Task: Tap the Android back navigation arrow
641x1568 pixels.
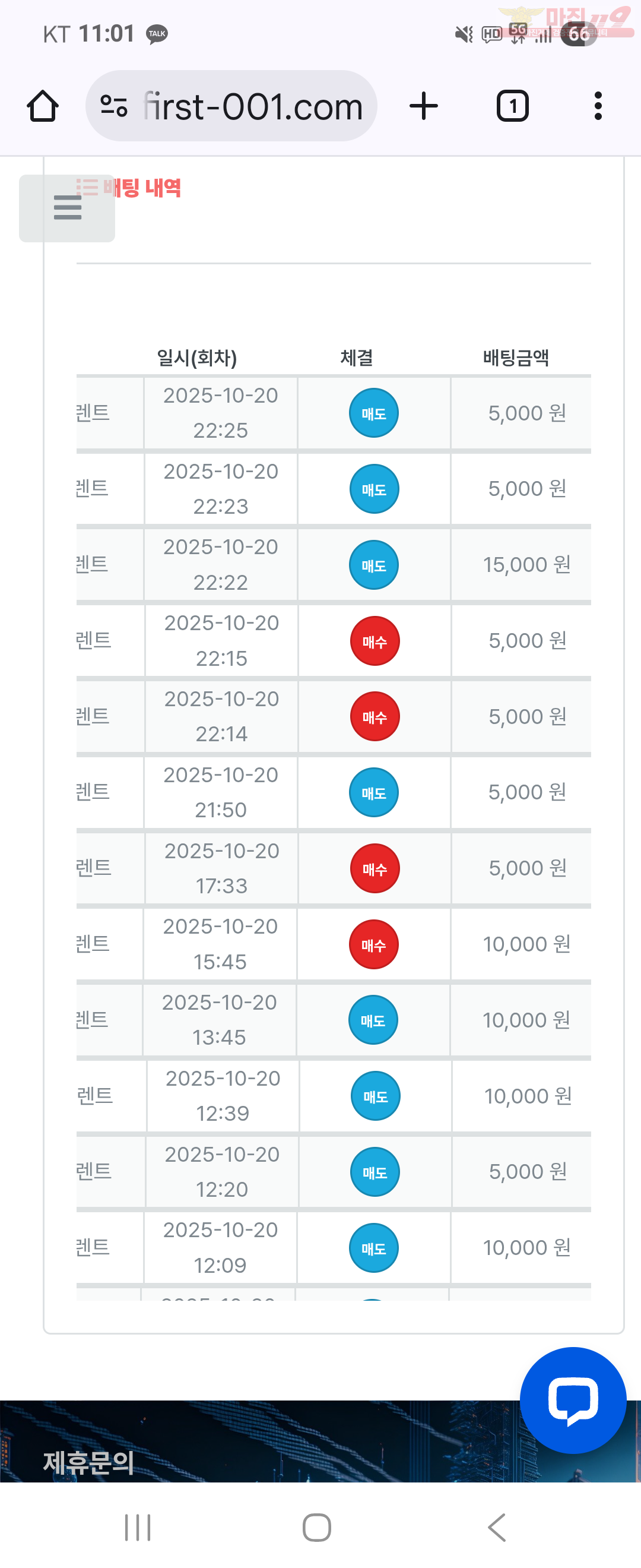Action: [x=497, y=1527]
